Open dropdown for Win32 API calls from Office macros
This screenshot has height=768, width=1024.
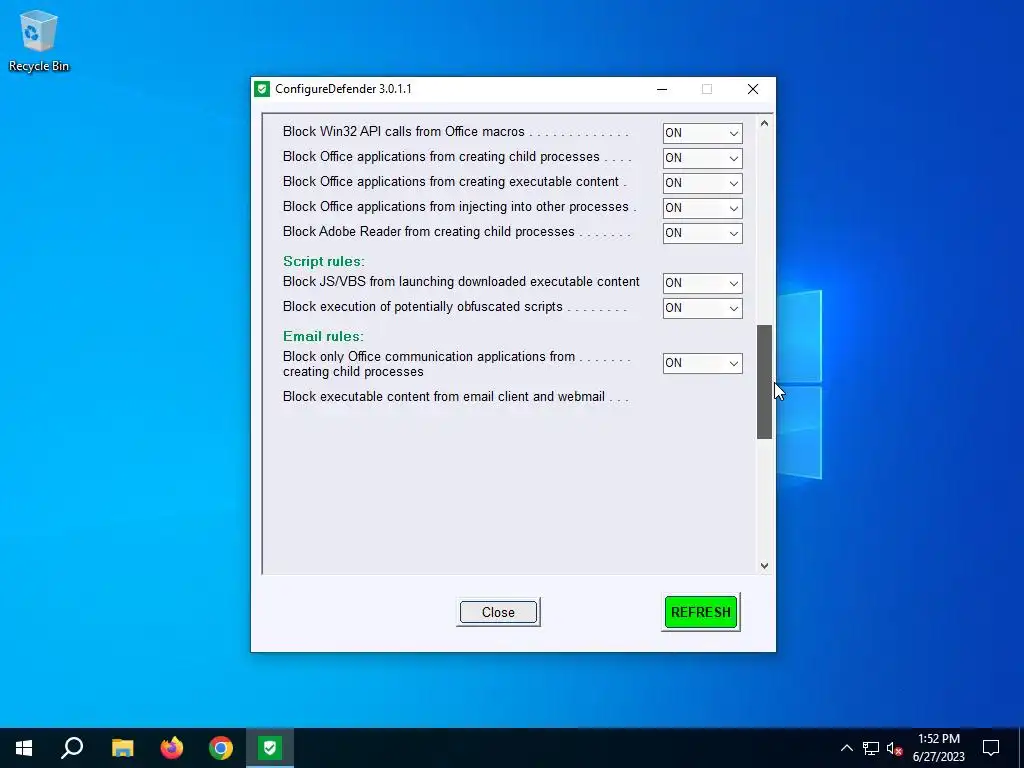703,133
